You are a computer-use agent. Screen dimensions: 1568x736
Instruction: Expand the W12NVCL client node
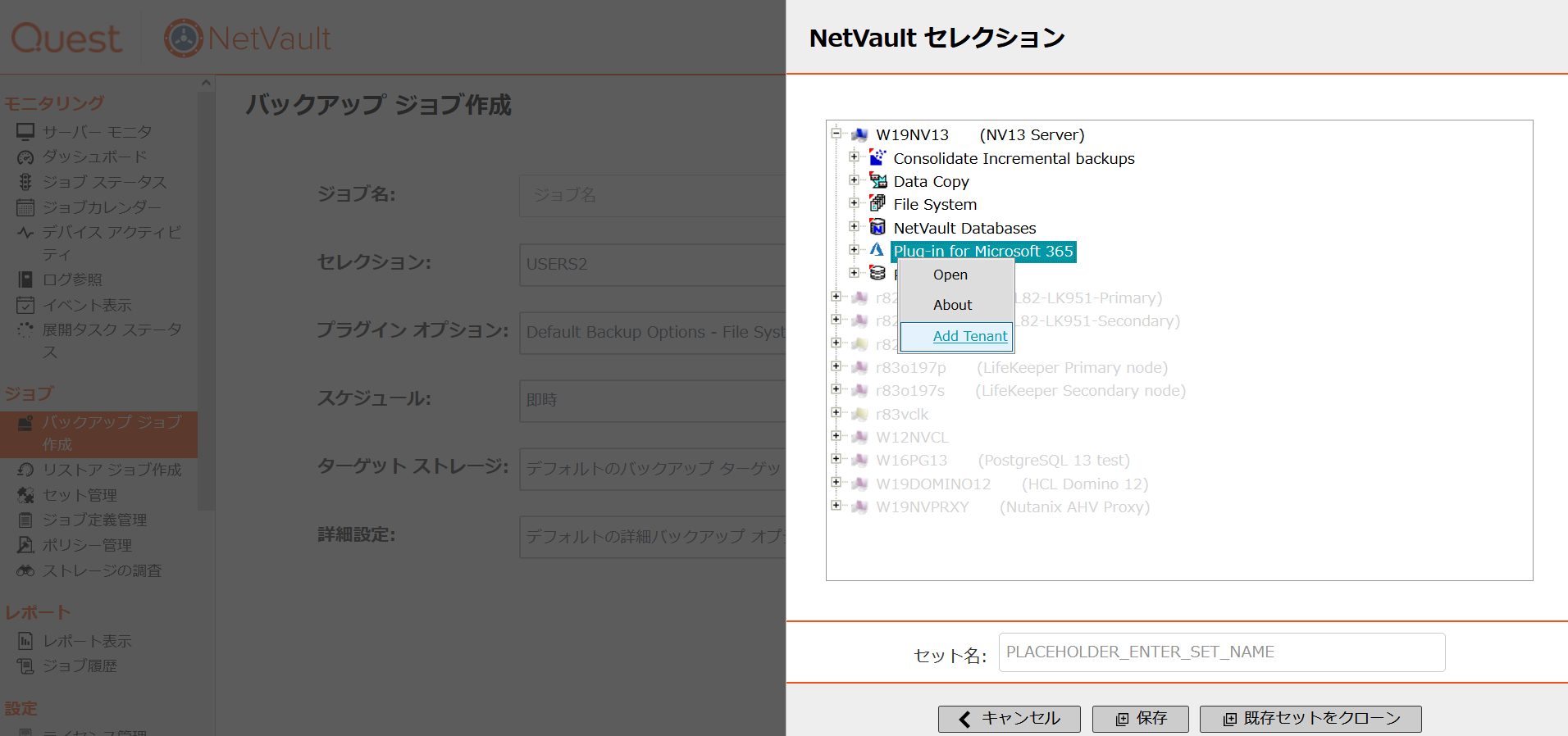tap(836, 436)
